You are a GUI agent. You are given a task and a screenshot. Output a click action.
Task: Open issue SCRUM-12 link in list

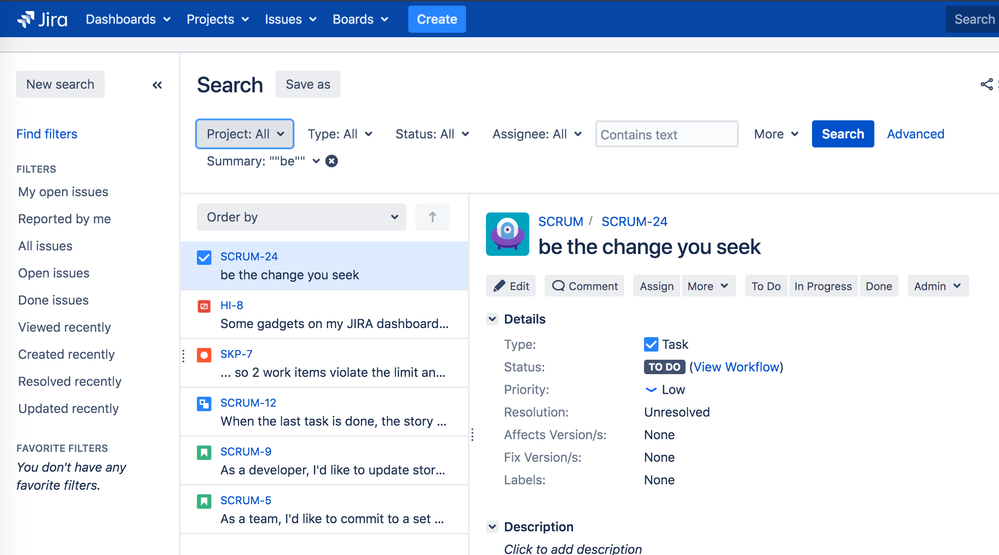(x=248, y=403)
